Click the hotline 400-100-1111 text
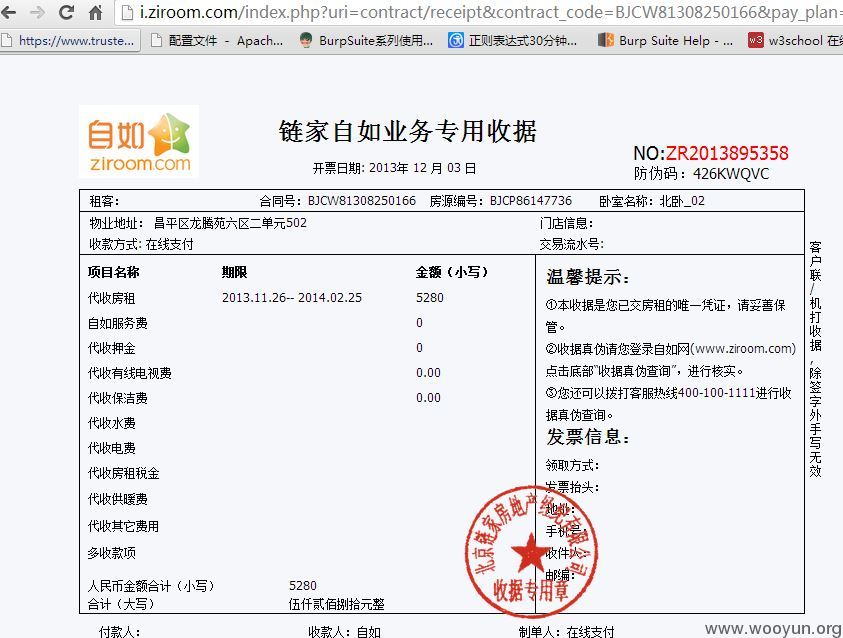This screenshot has width=843, height=638. click(x=717, y=393)
